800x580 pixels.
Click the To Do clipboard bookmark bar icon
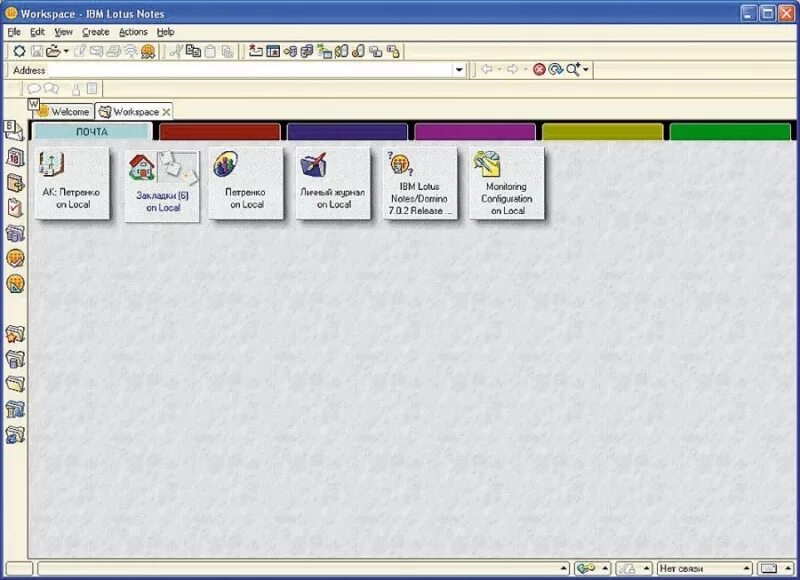tap(15, 208)
